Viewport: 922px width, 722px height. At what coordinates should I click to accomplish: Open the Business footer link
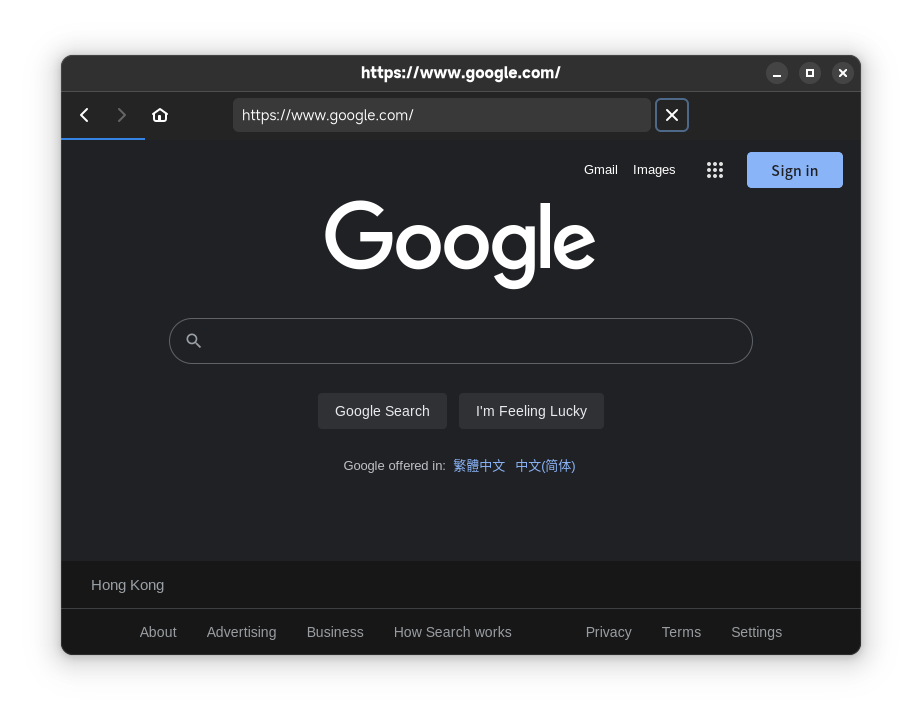[335, 632]
